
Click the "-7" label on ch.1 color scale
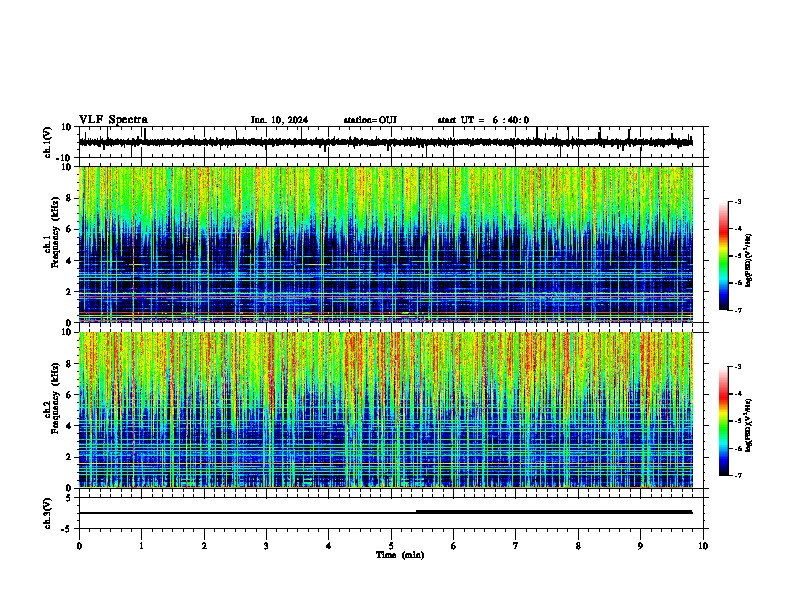(x=738, y=310)
